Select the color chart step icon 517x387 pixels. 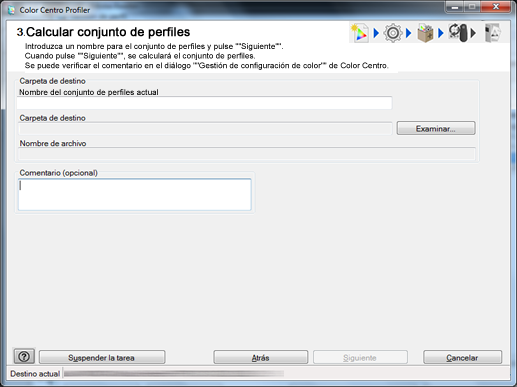tap(360, 33)
